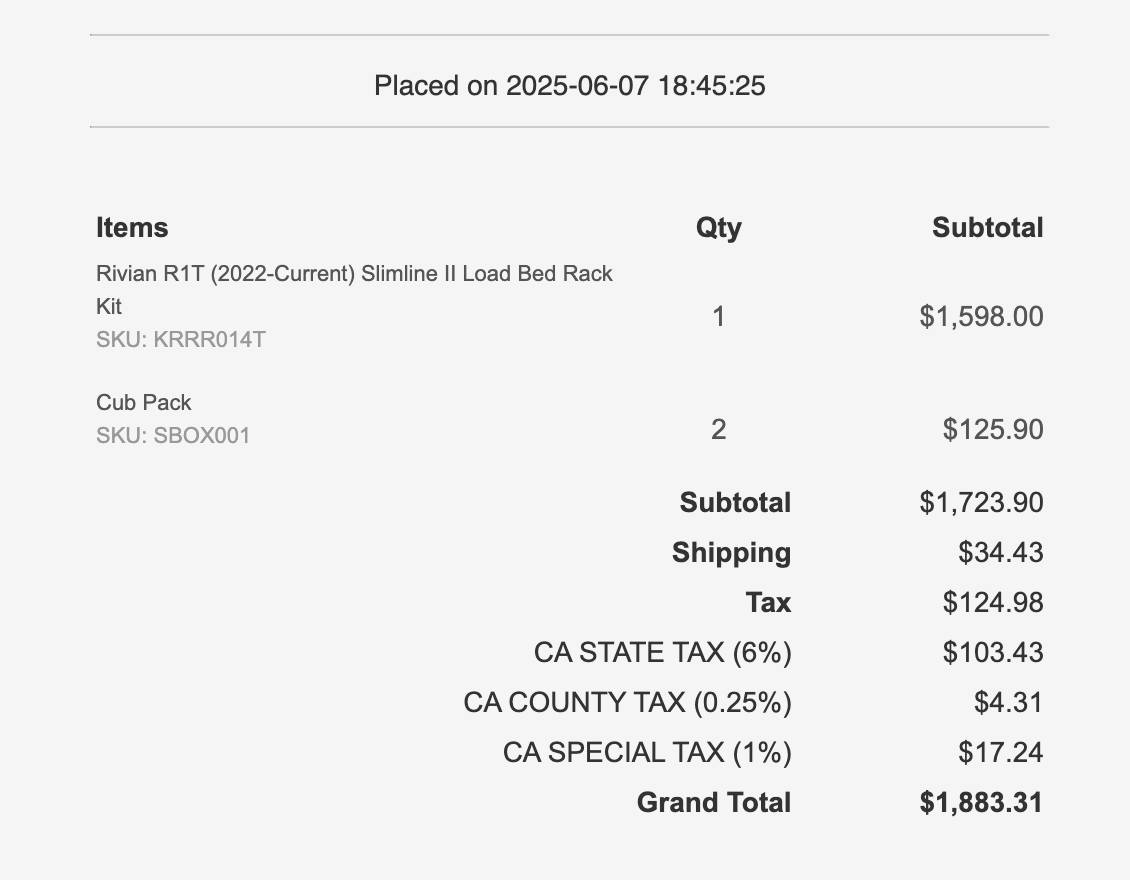Click the Grand Total label
Screen dimensions: 1130x880
pos(714,802)
